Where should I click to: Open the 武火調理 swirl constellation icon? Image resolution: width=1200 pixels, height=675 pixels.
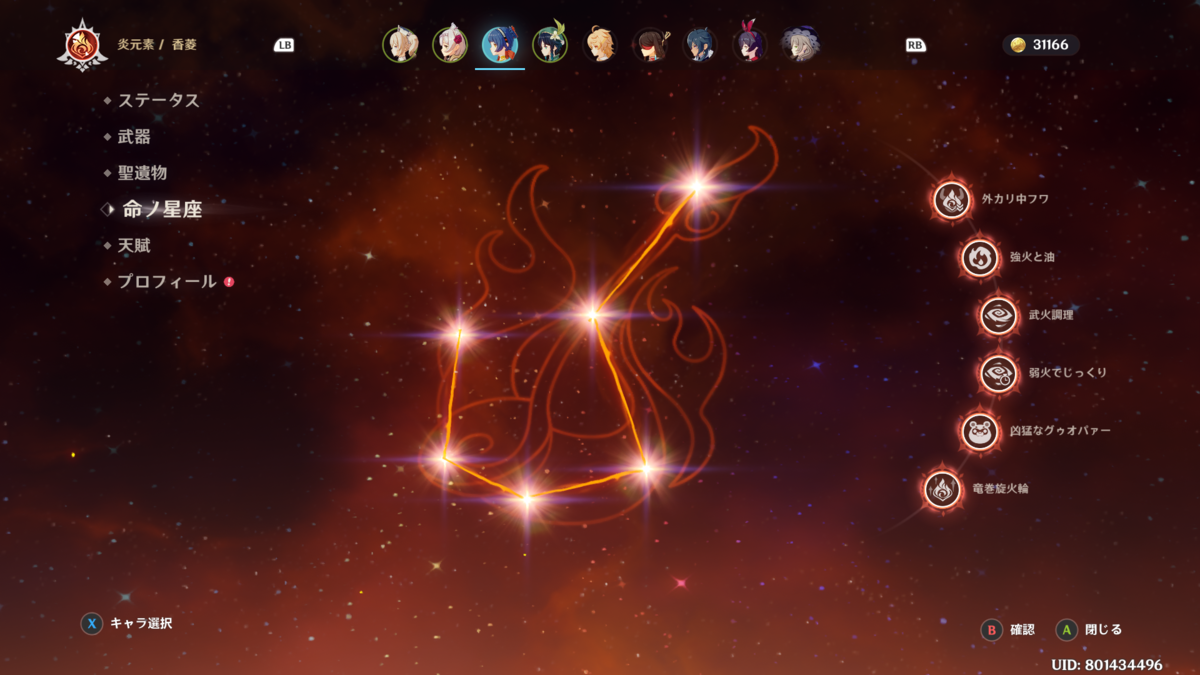[998, 315]
